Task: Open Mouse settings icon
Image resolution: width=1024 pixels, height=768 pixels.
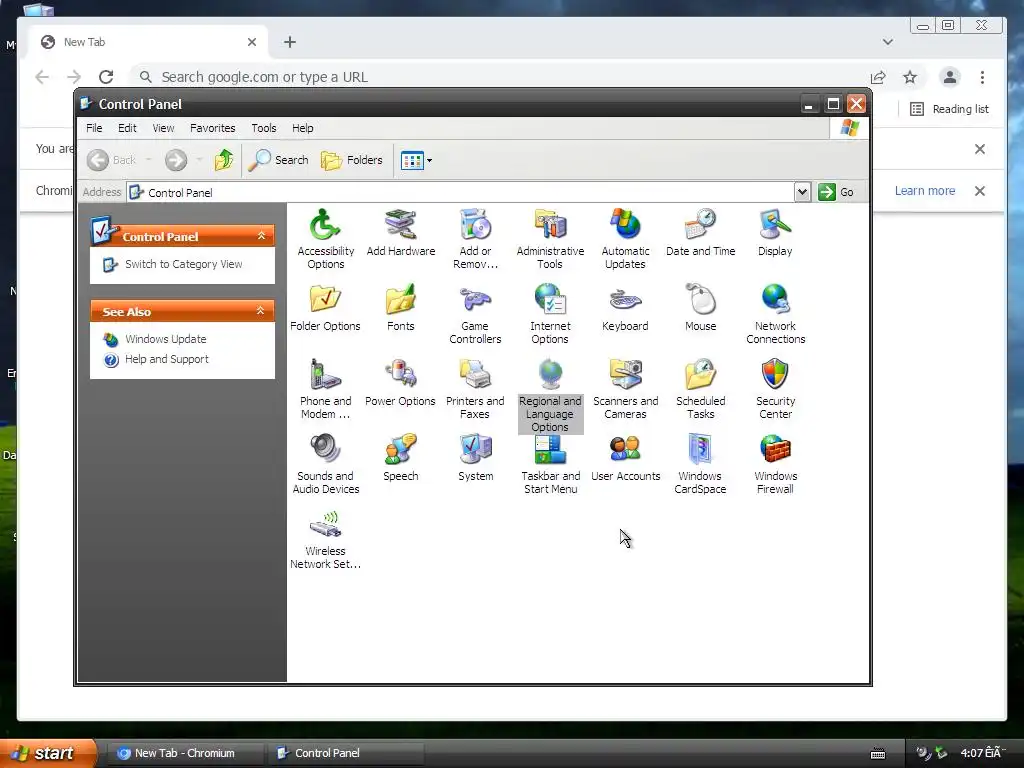Action: [x=700, y=308]
